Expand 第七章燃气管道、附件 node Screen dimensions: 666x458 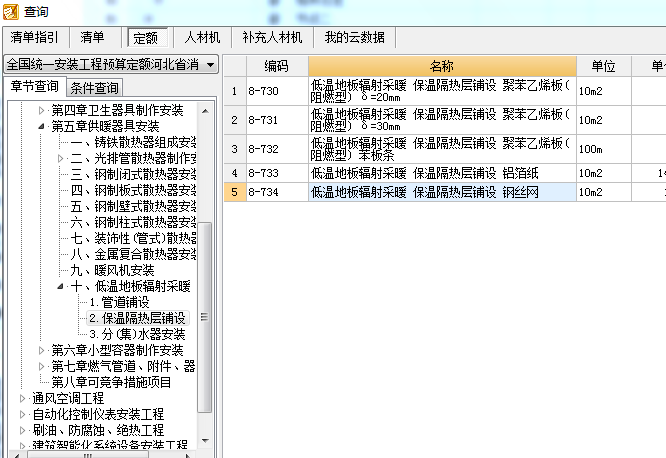click(x=41, y=366)
